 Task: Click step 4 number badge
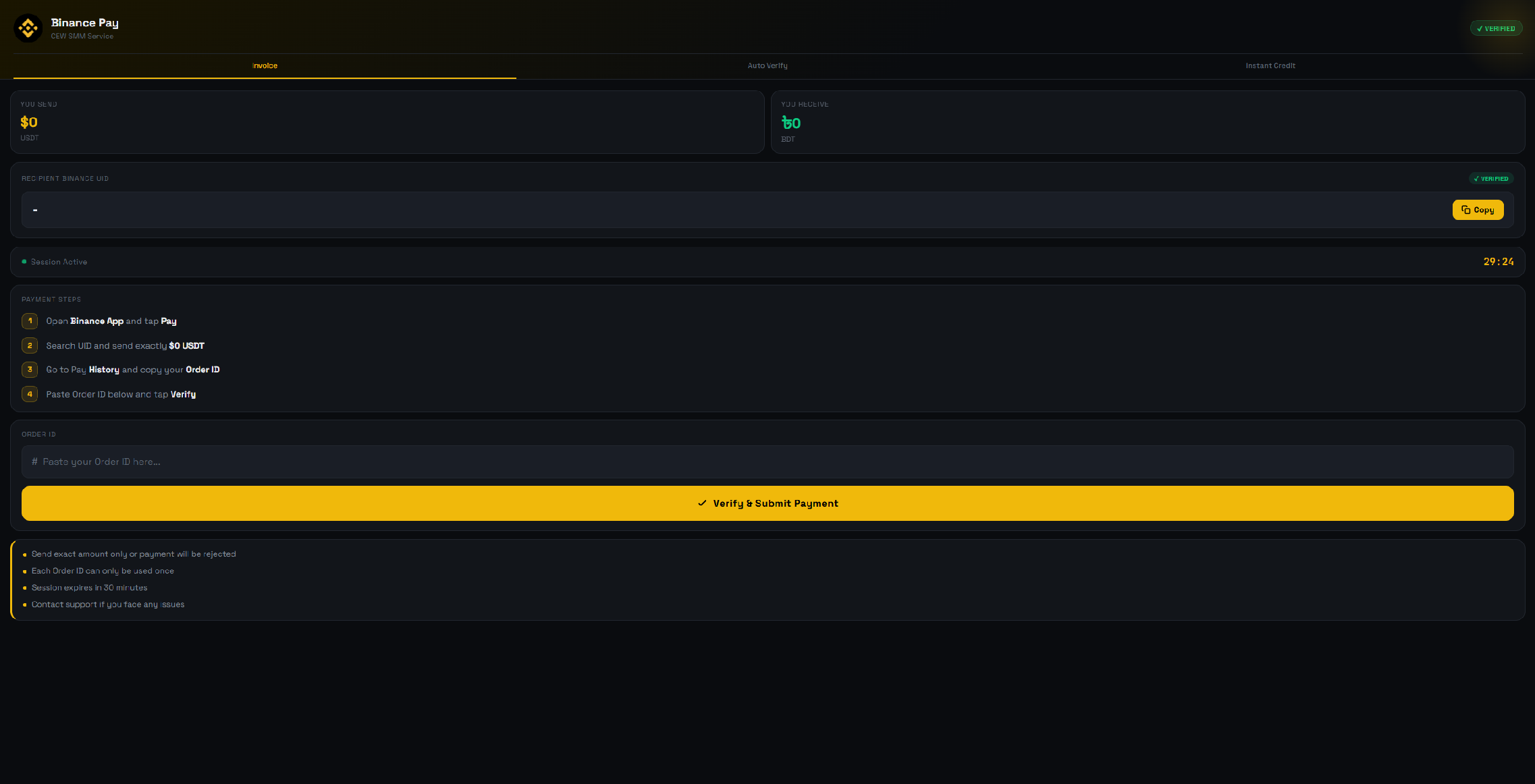[x=30, y=394]
